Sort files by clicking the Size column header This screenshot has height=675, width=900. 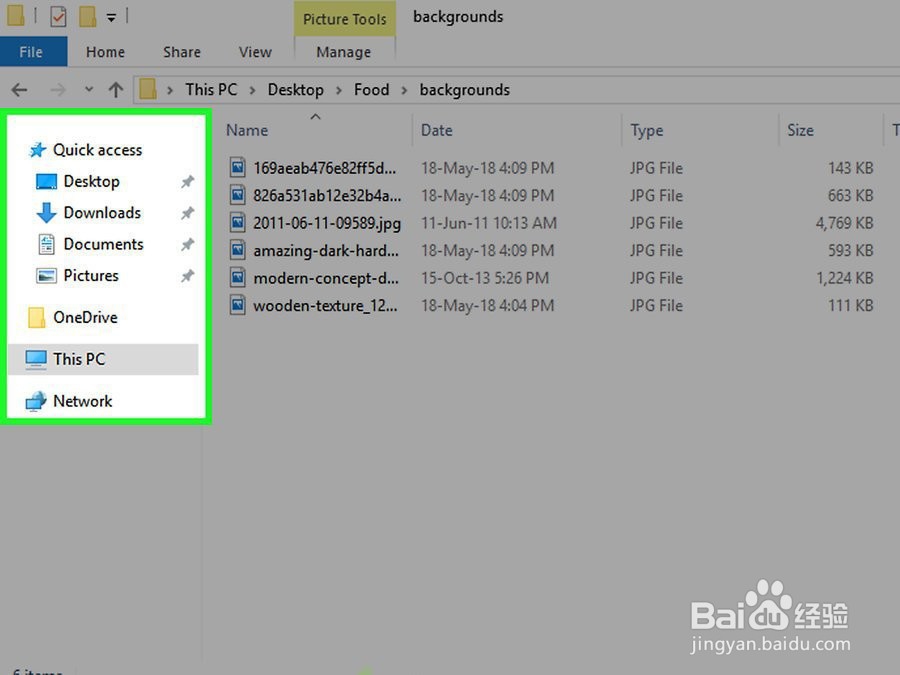pos(800,130)
